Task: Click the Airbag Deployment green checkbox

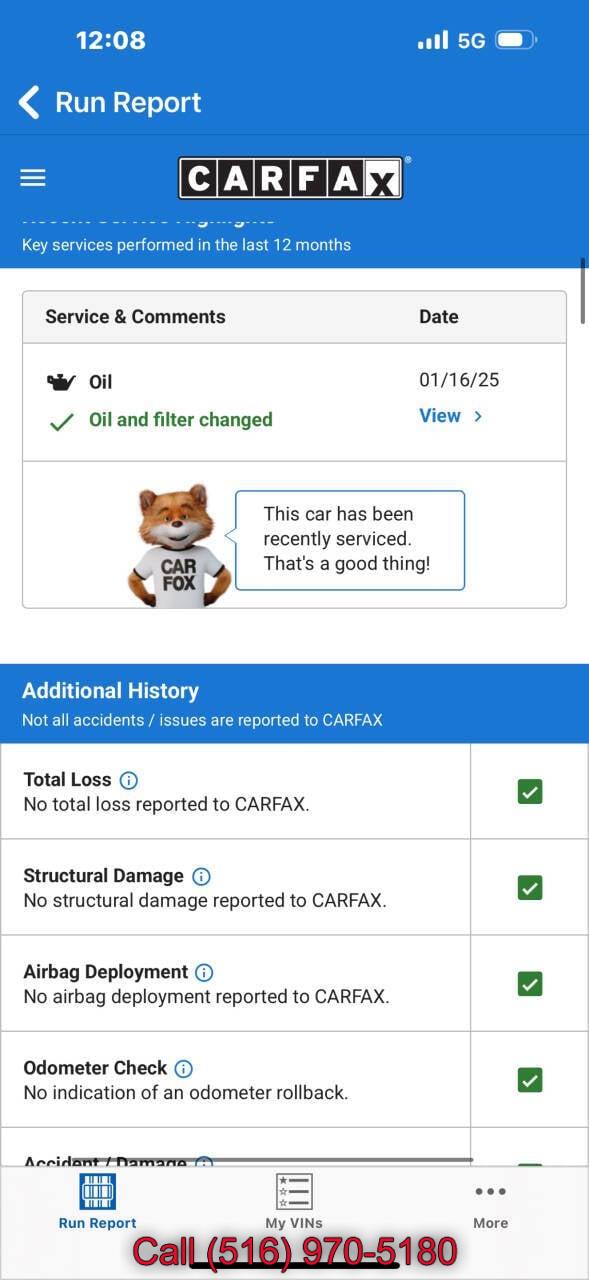Action: pos(530,984)
